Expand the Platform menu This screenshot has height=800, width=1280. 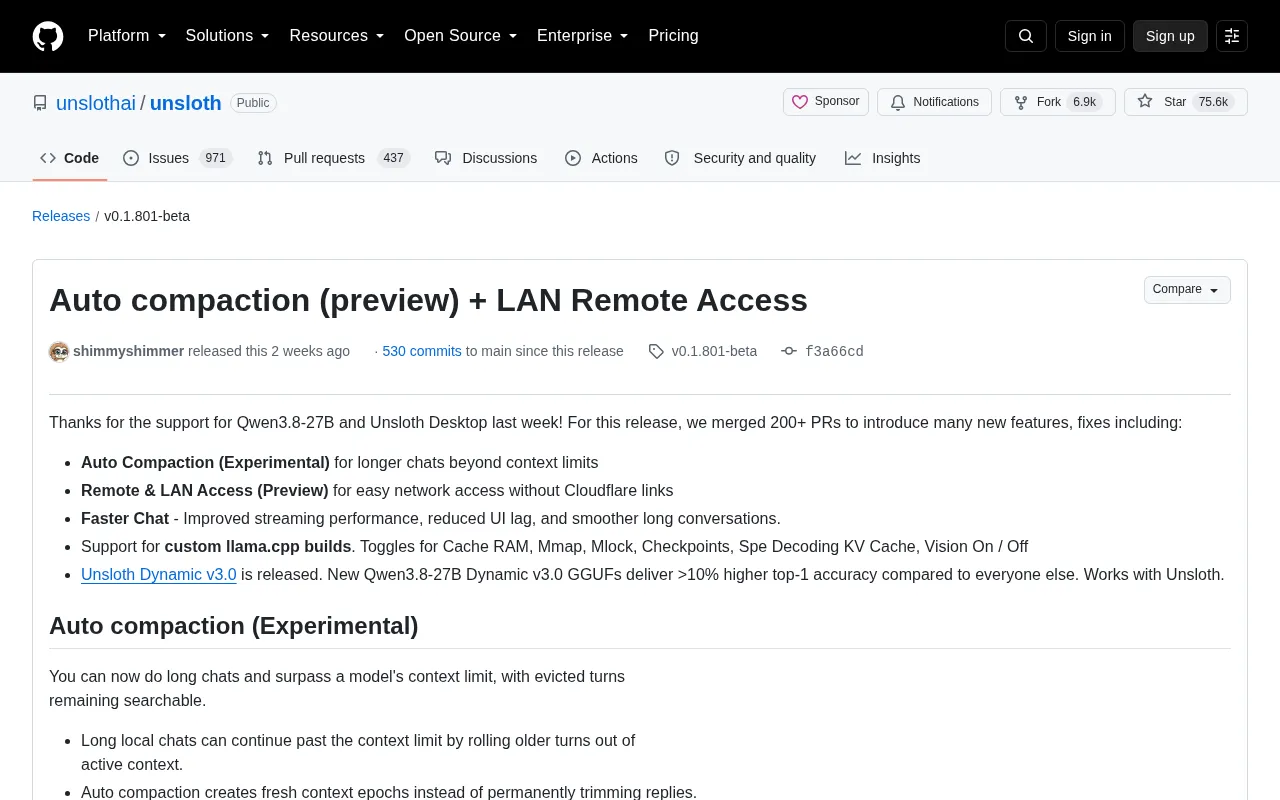coord(127,36)
